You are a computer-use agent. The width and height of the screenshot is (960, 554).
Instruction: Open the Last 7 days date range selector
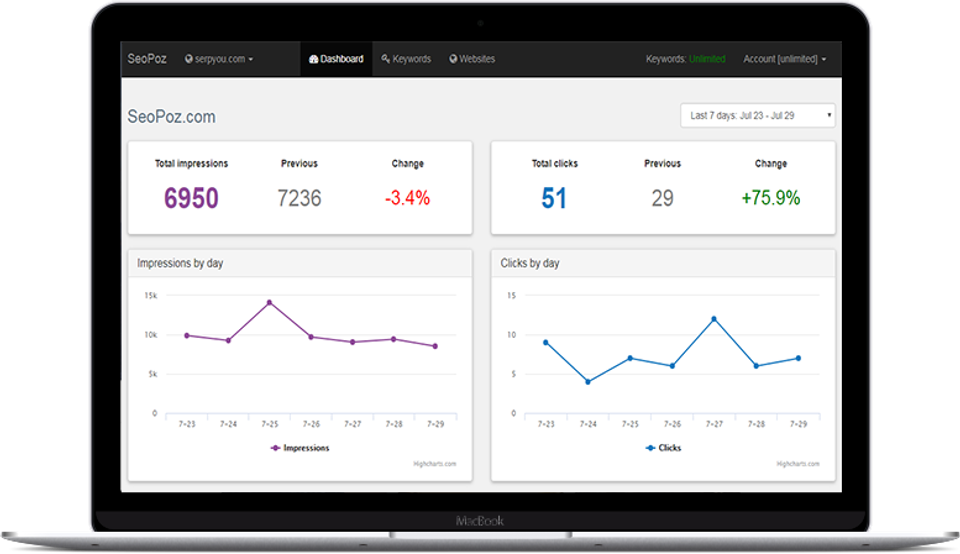click(757, 116)
